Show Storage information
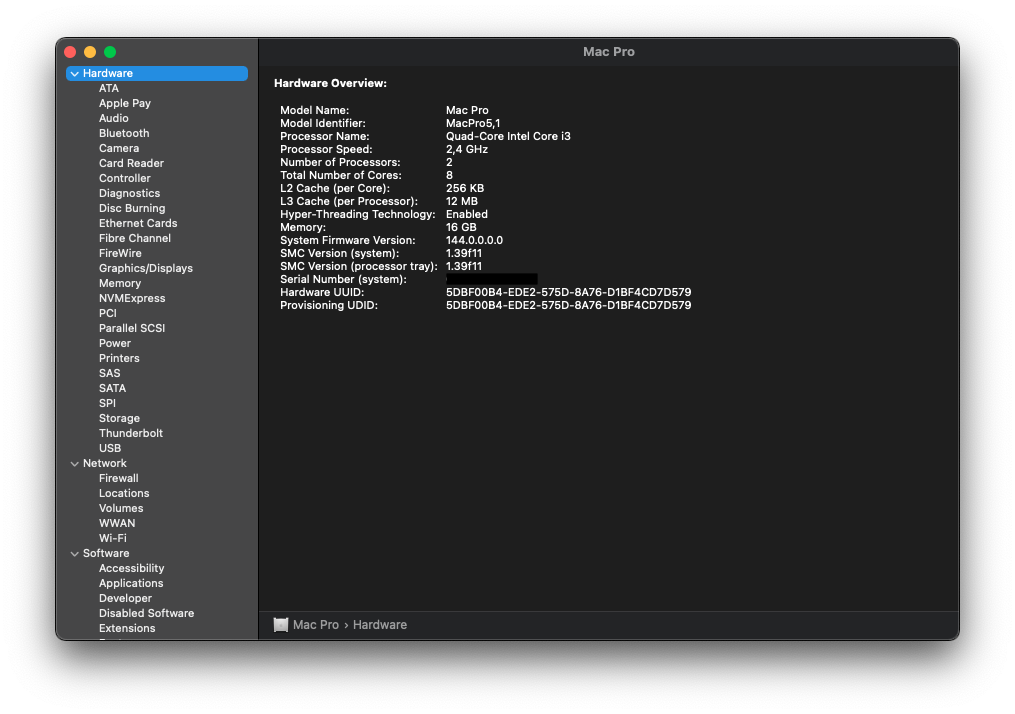1015x714 pixels. [119, 418]
